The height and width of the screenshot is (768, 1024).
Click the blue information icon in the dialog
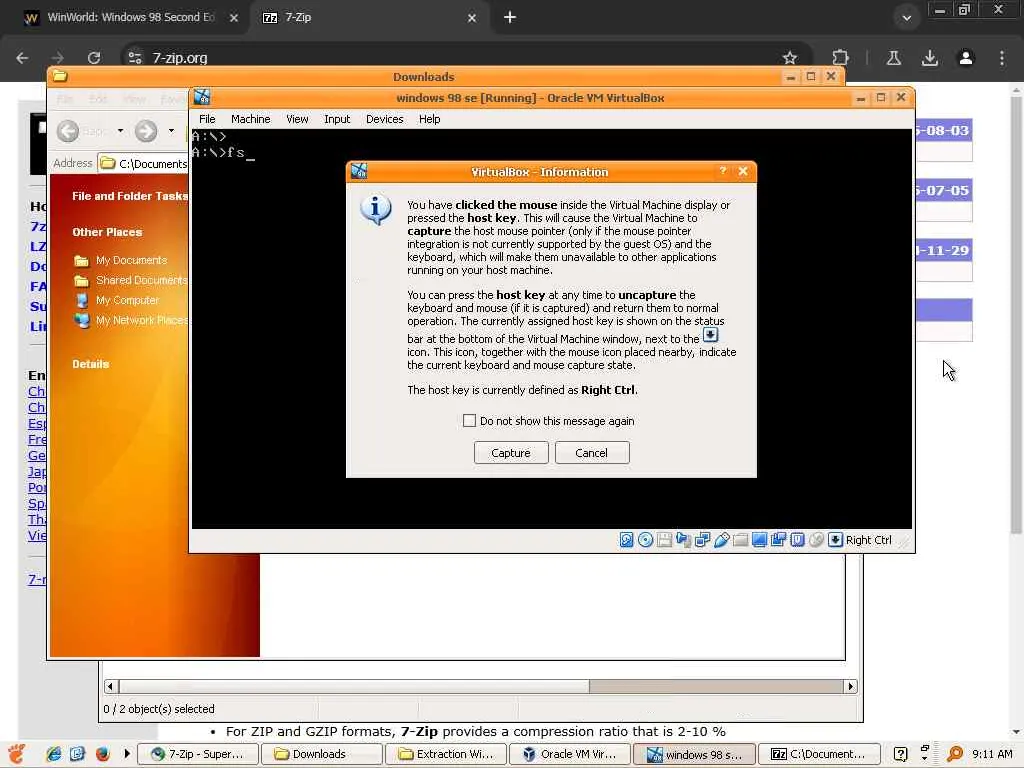point(376,210)
